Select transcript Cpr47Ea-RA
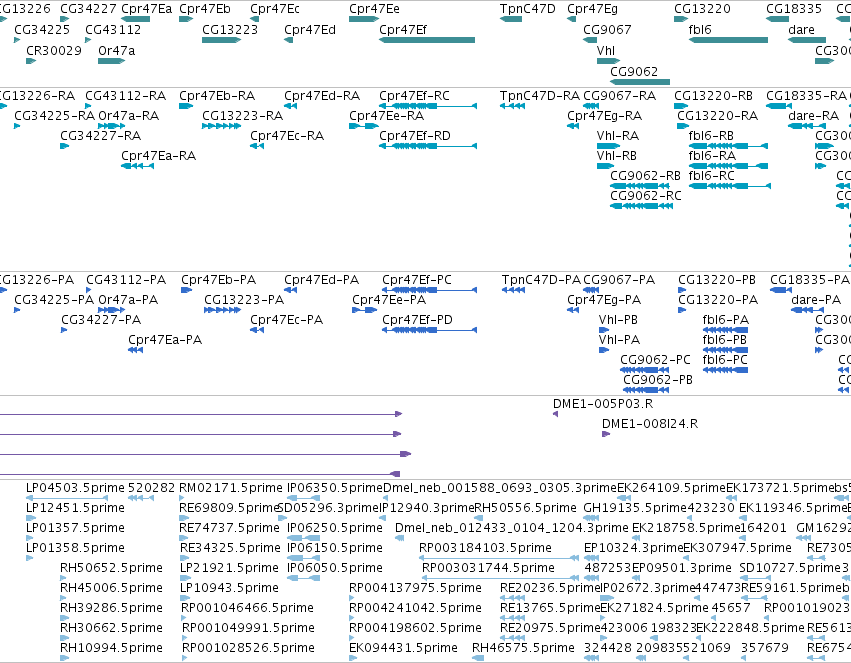Screen dimensions: 851x663 tap(137, 166)
